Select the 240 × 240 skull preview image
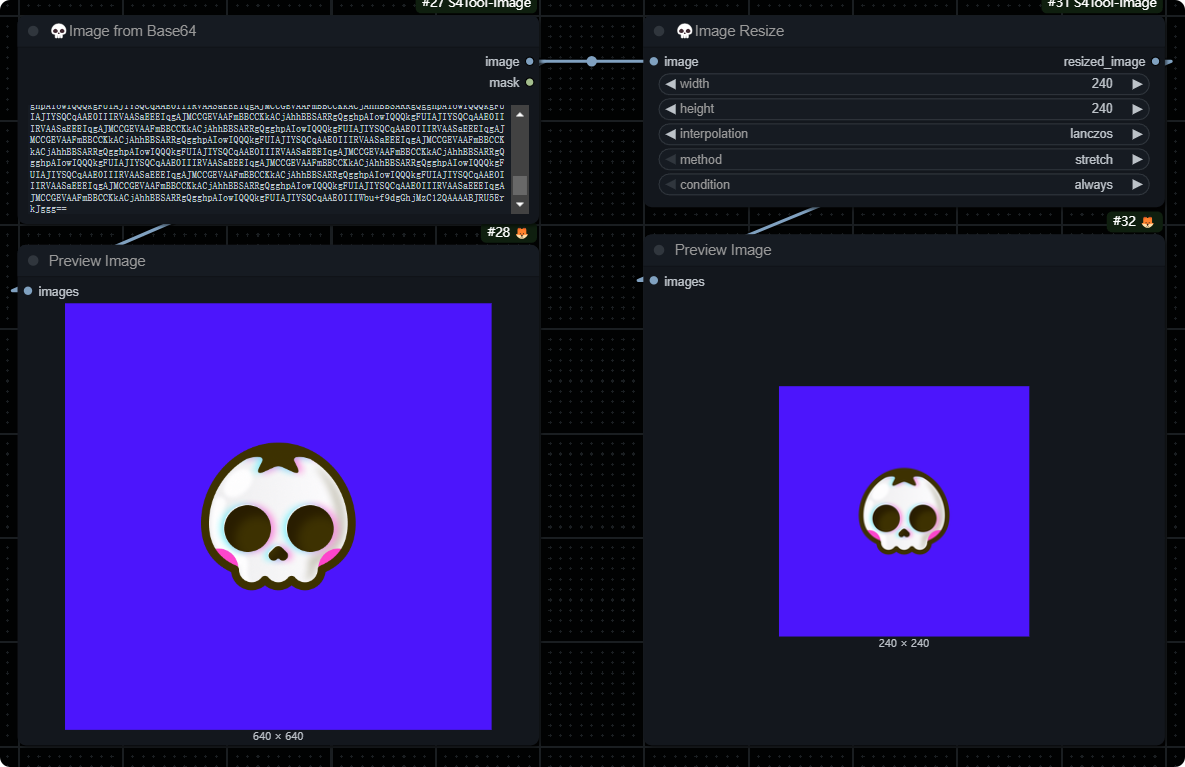The height and width of the screenshot is (767, 1185). [x=903, y=511]
